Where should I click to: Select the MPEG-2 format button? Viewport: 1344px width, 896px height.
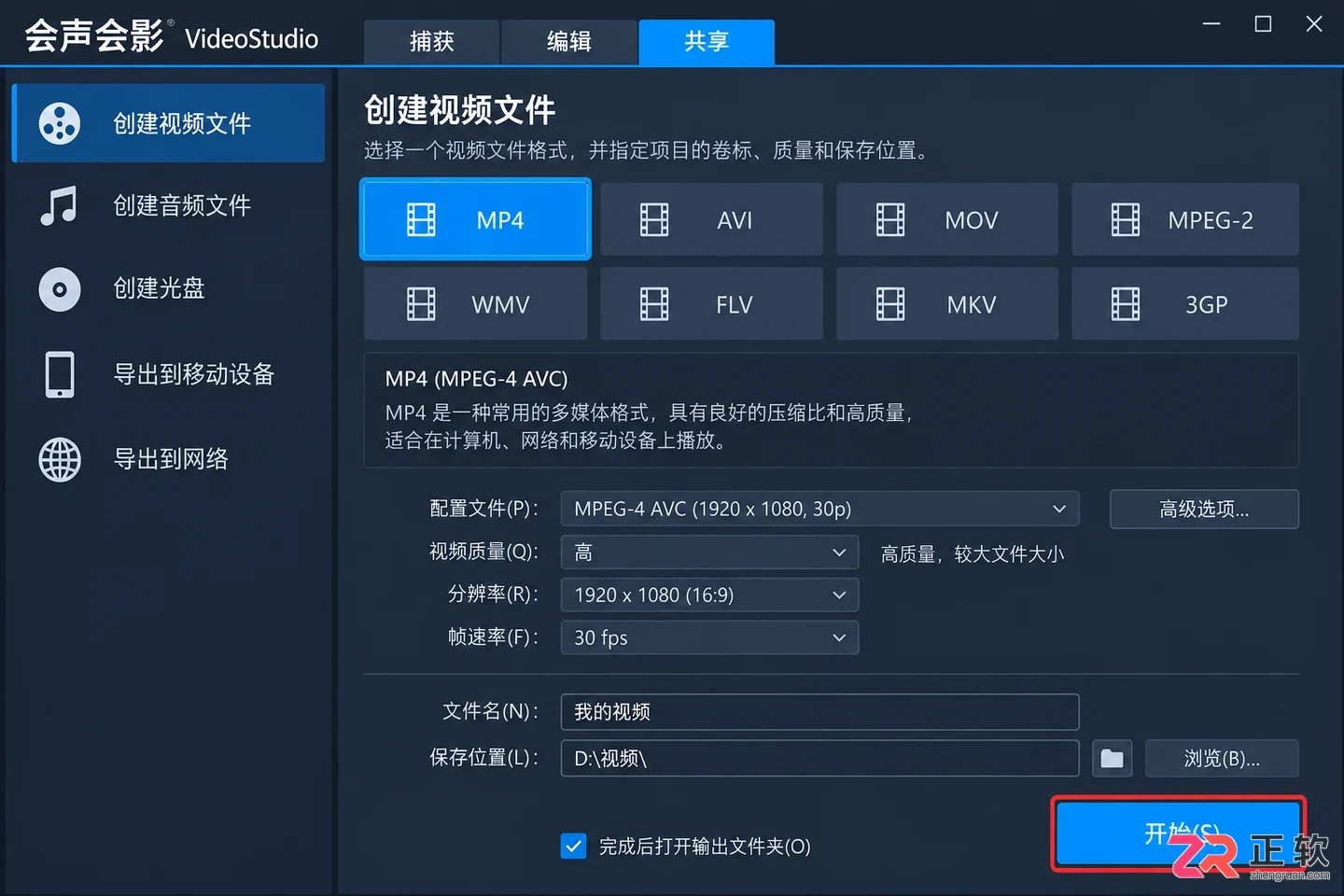[1185, 219]
